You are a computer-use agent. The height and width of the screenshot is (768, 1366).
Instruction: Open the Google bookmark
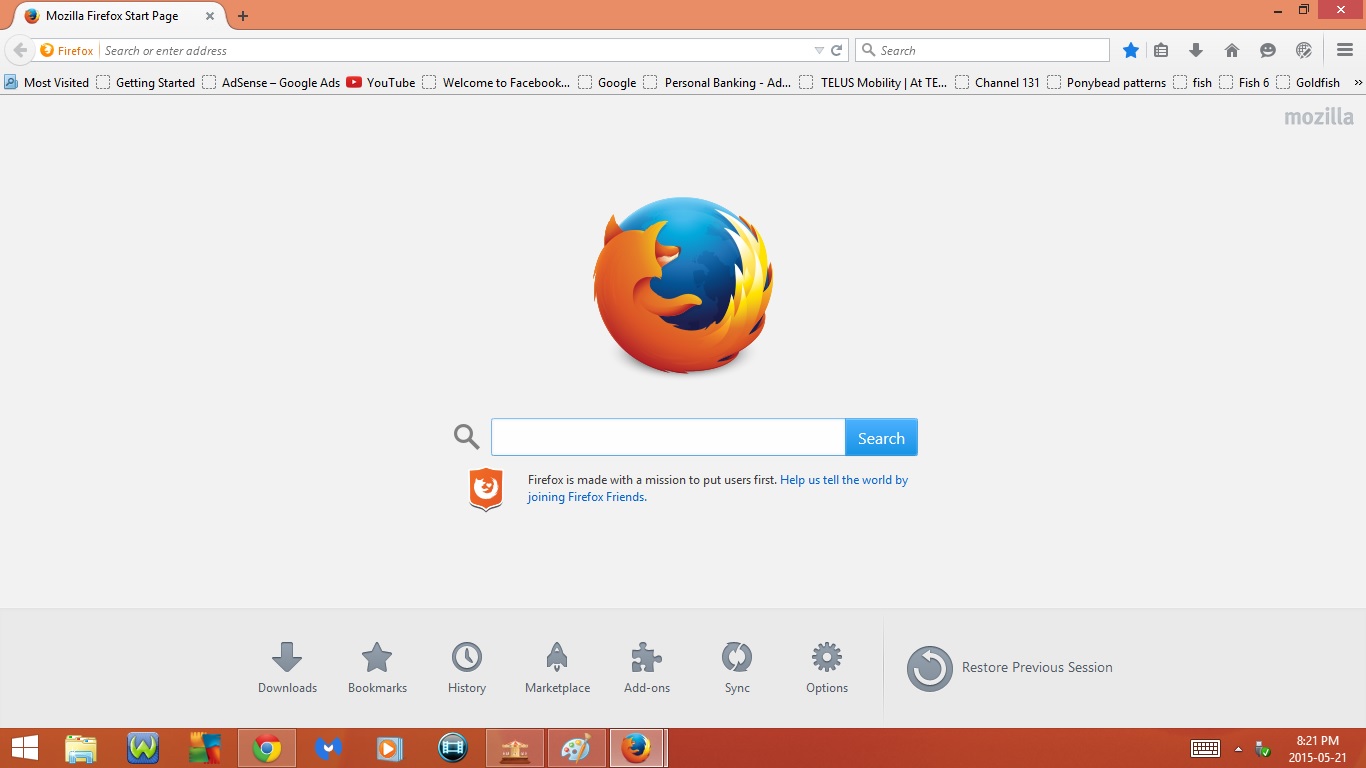click(x=607, y=82)
